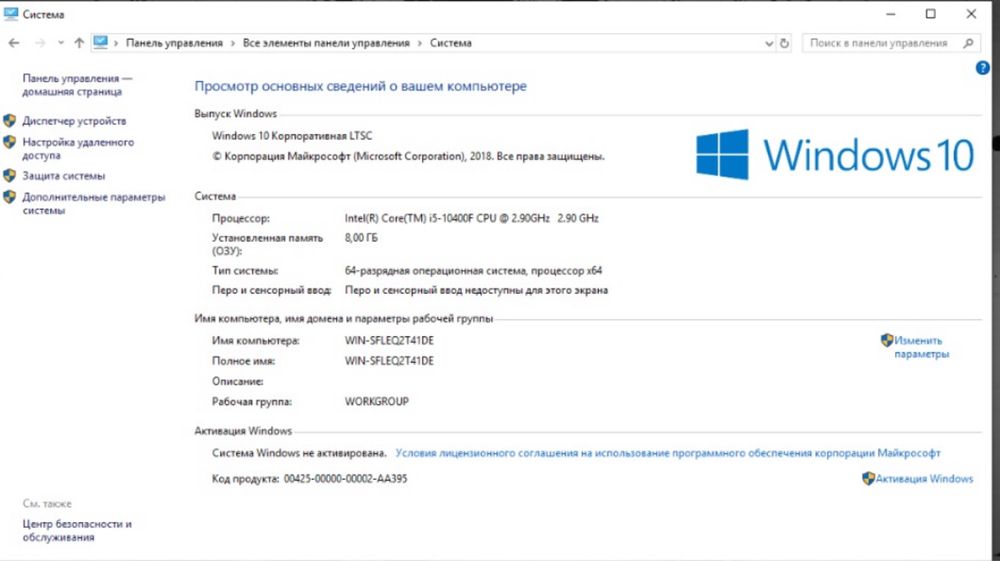Image resolution: width=1000 pixels, height=561 pixels.
Task: Select 'Панель управления' breadcrumb
Action: pos(174,43)
